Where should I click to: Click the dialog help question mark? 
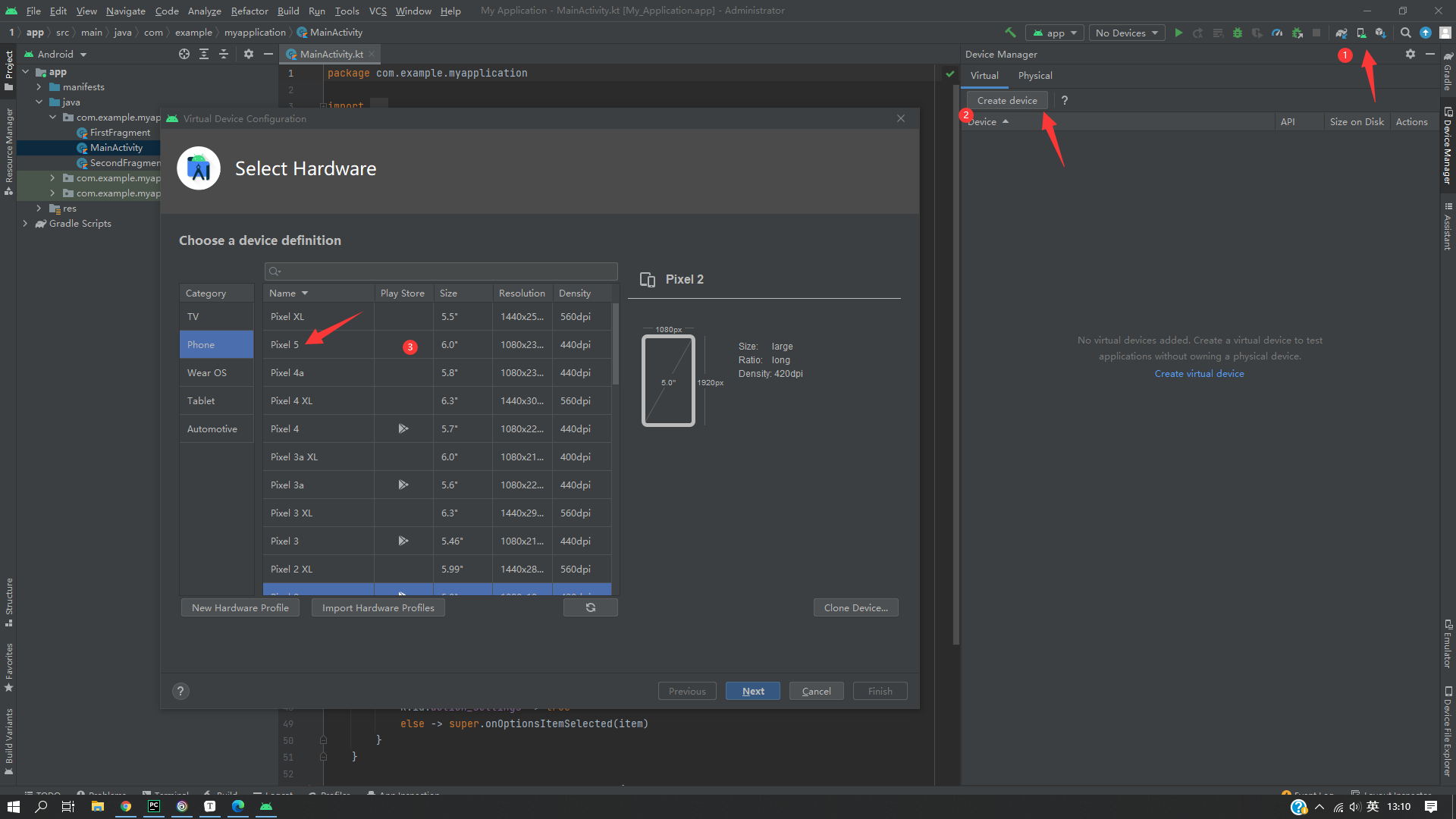click(x=180, y=691)
